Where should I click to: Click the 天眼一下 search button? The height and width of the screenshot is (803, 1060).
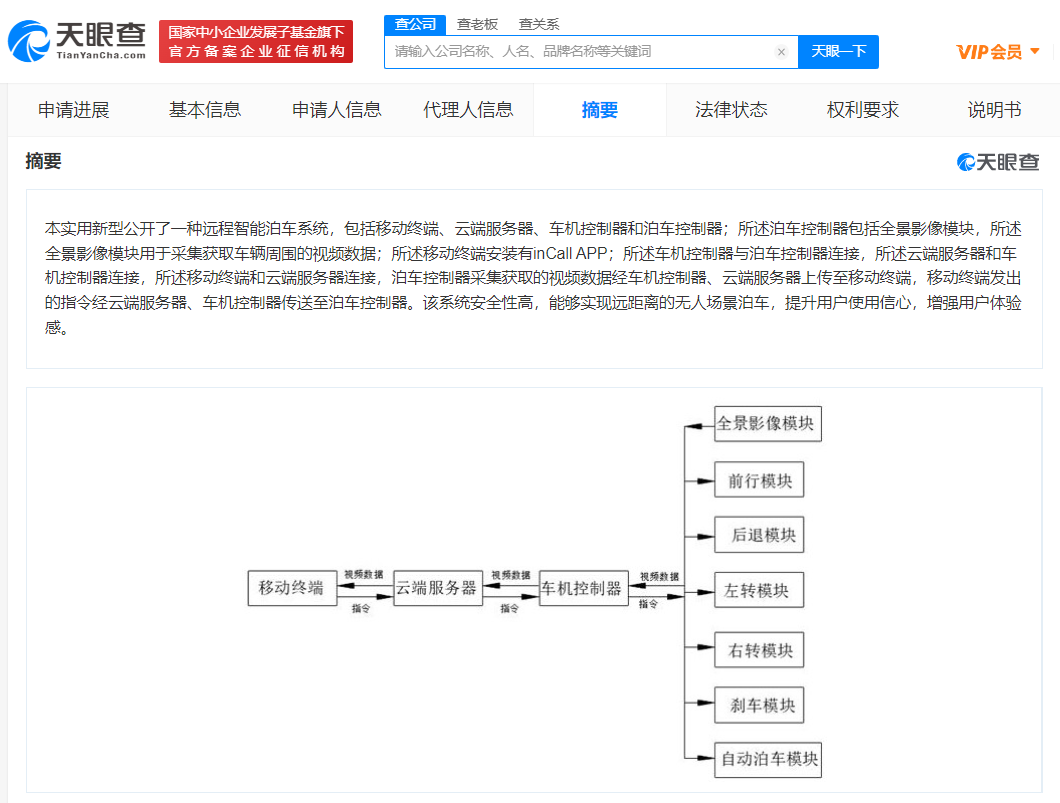838,51
